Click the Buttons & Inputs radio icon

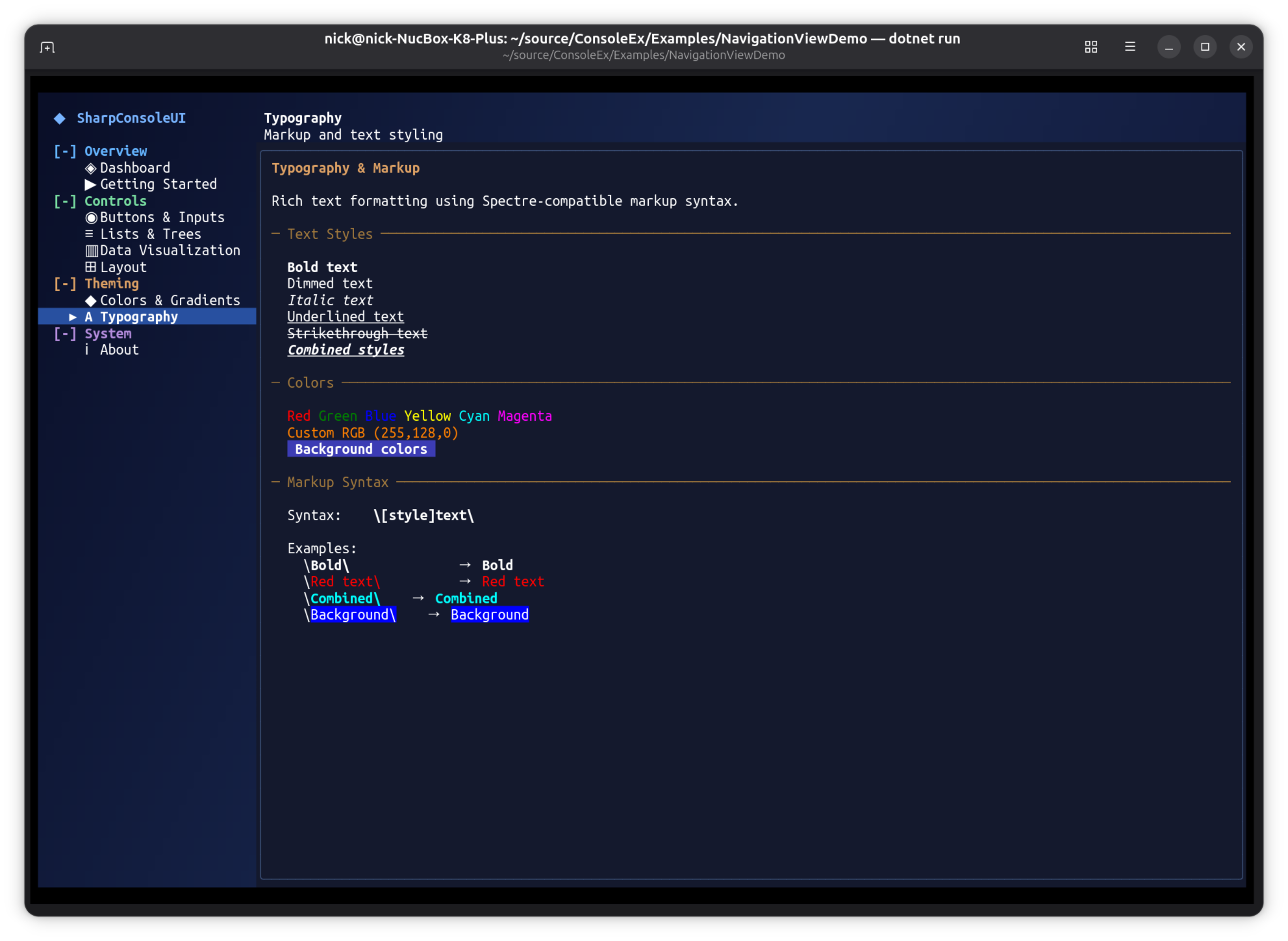pos(91,218)
